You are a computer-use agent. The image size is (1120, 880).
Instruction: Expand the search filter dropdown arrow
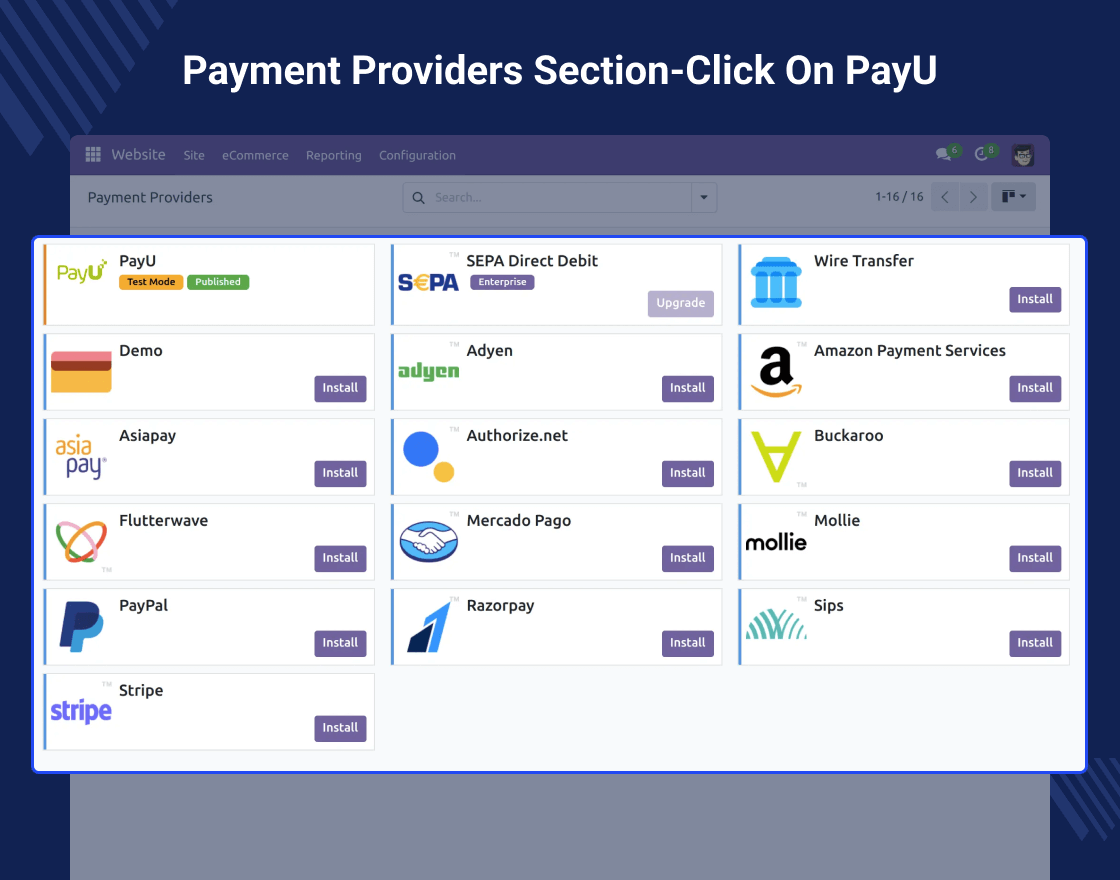coord(704,197)
